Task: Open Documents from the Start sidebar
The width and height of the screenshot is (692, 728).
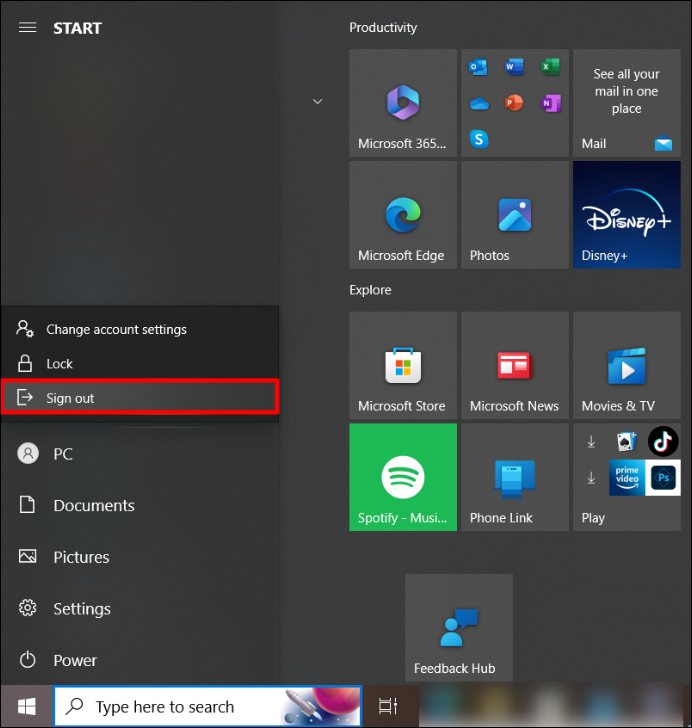Action: [x=139, y=505]
